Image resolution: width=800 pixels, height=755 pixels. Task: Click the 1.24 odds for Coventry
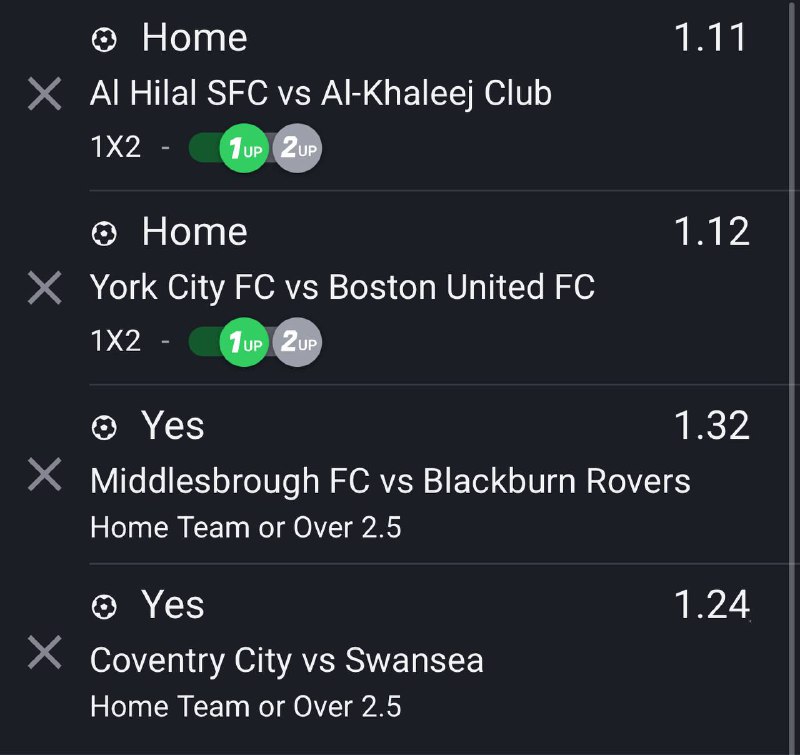click(x=711, y=605)
